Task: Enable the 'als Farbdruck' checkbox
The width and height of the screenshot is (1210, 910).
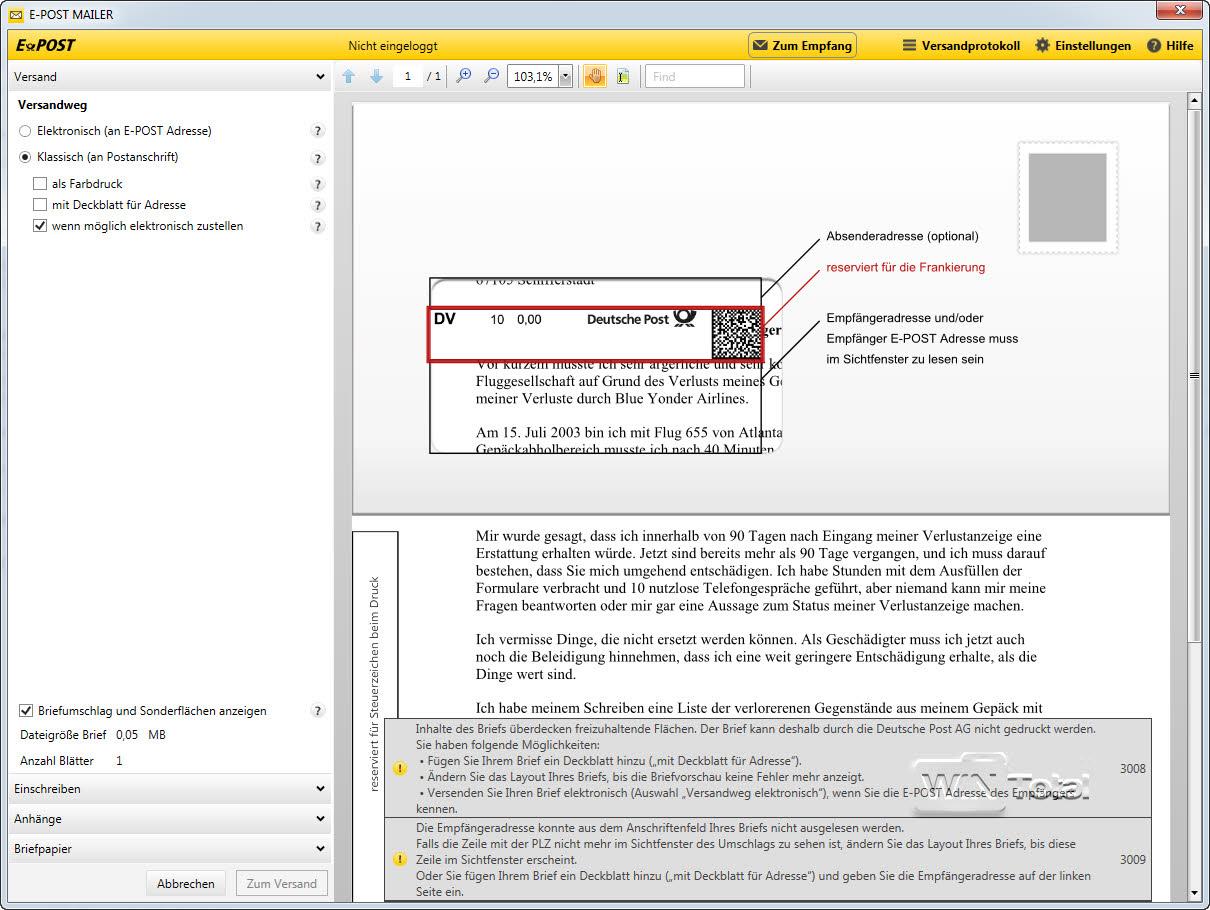Action: click(x=40, y=184)
